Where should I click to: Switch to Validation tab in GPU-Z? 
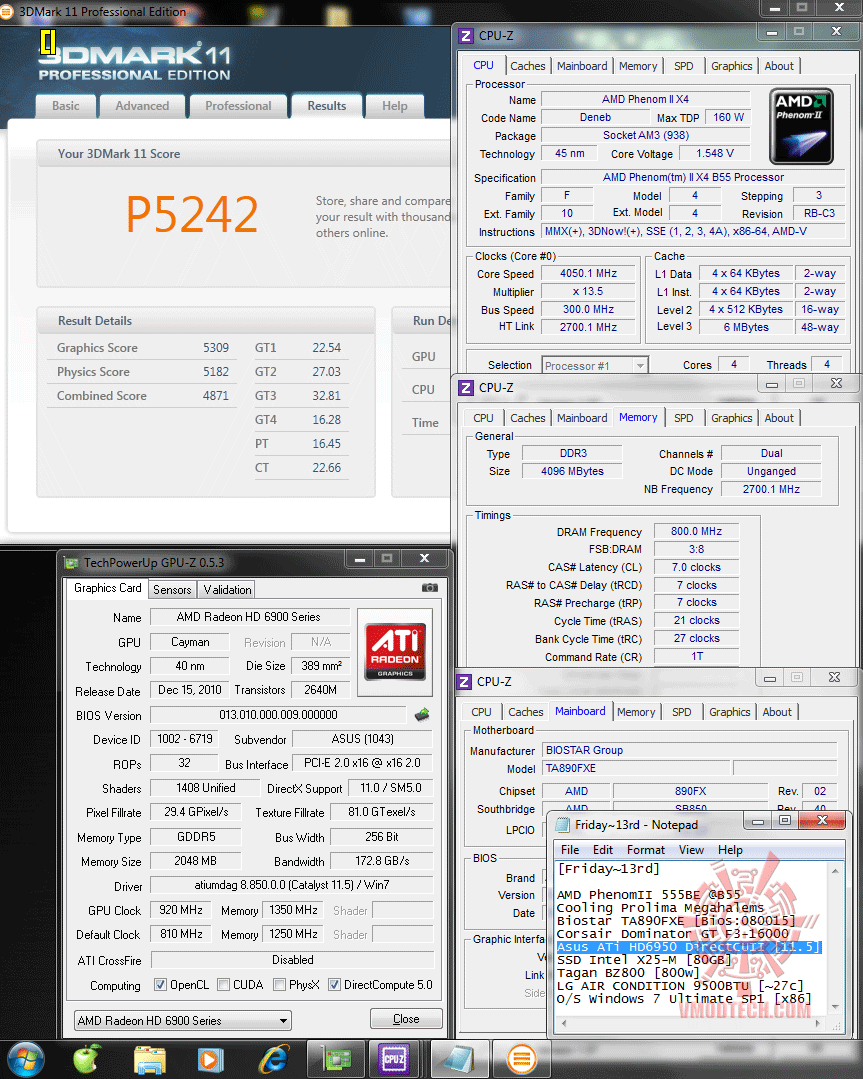(227, 590)
